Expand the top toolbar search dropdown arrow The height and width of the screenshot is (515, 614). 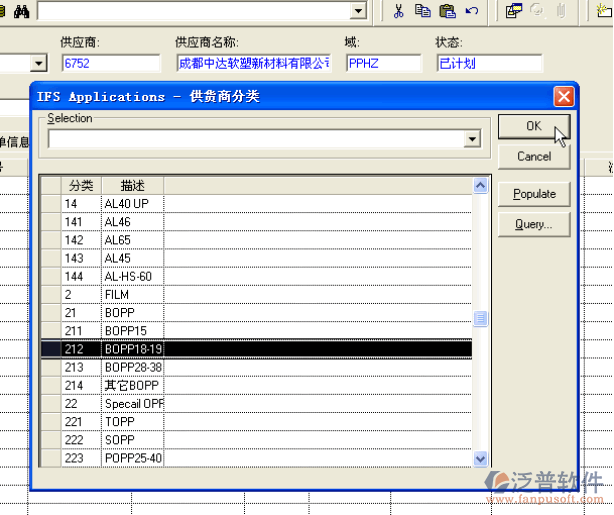click(x=358, y=11)
